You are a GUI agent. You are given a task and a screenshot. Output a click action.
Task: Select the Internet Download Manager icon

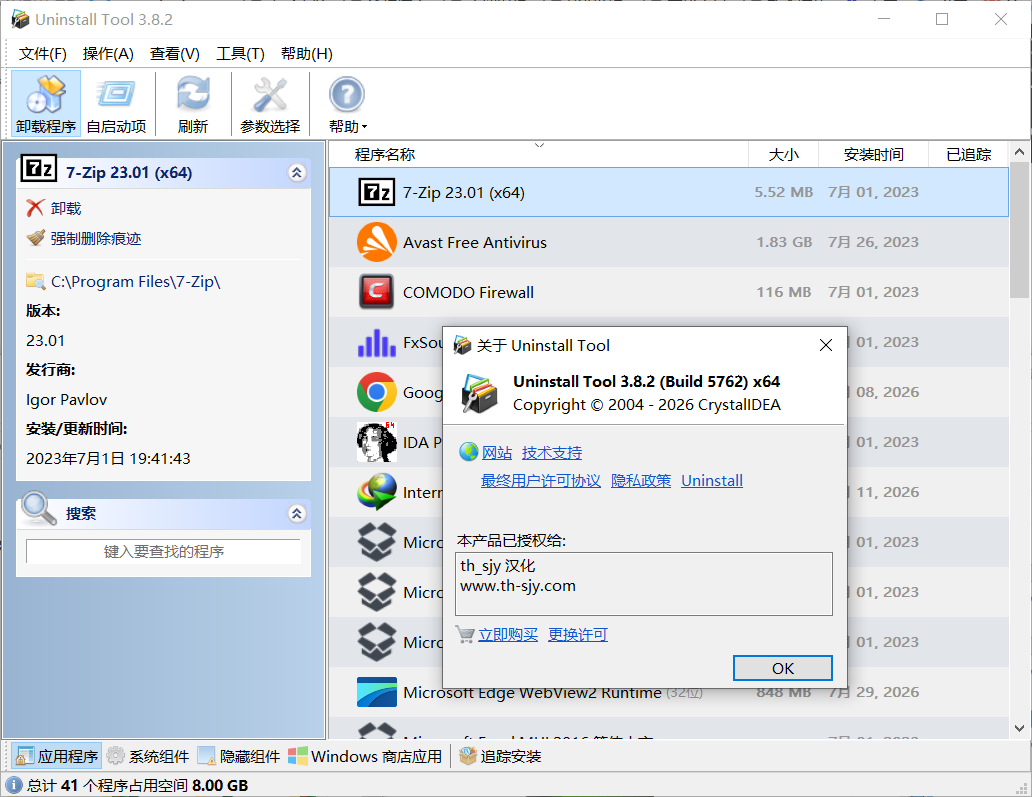coord(376,492)
